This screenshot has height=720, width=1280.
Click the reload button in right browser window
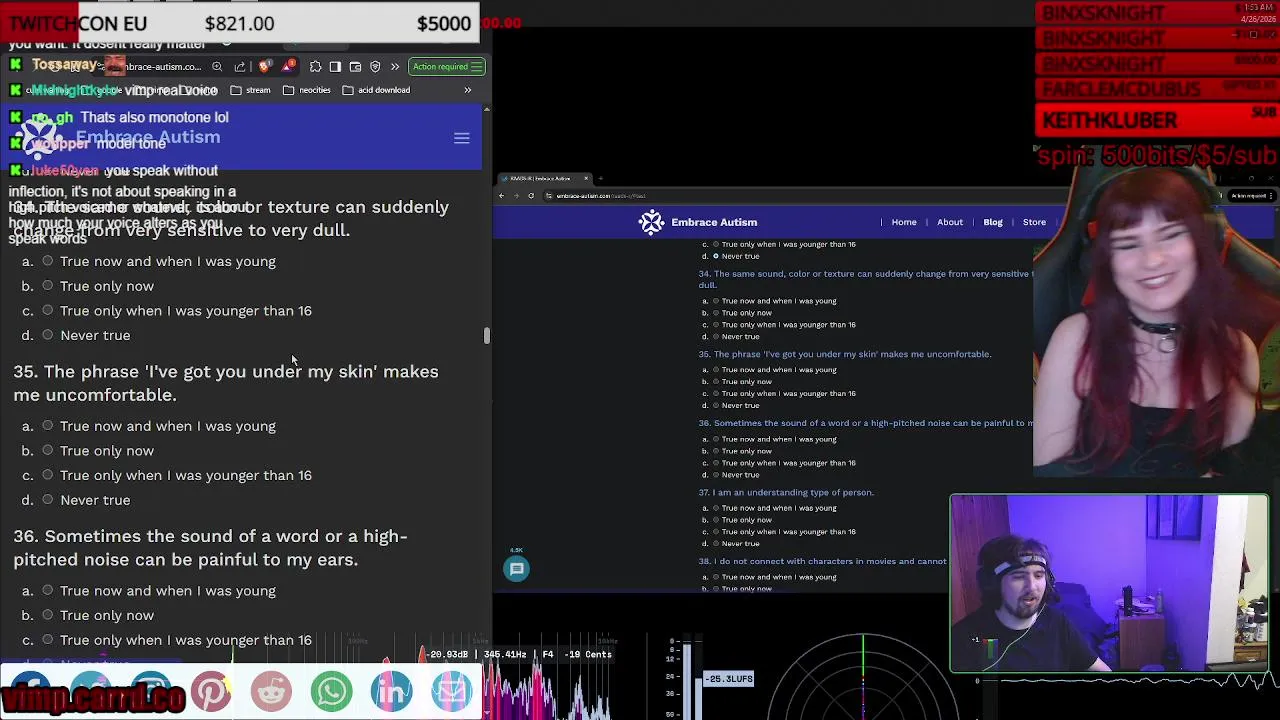[x=531, y=196]
